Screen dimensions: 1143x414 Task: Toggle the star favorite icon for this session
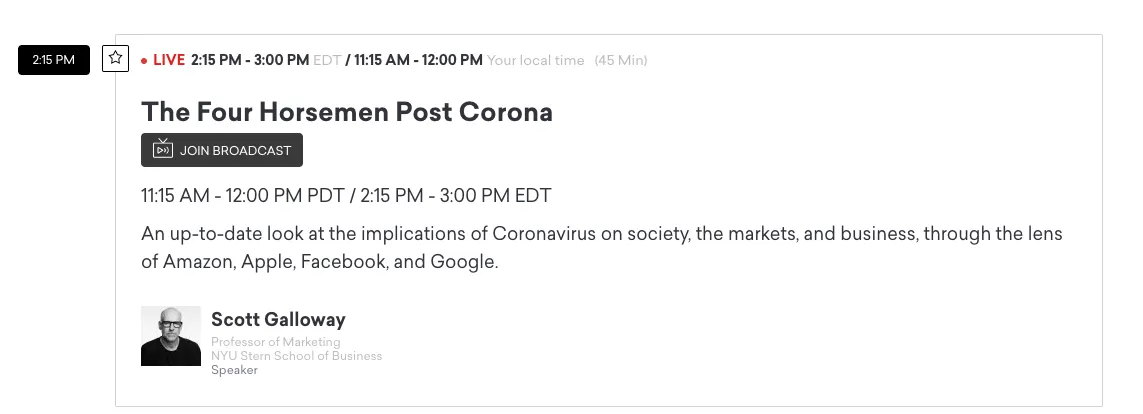pos(116,58)
